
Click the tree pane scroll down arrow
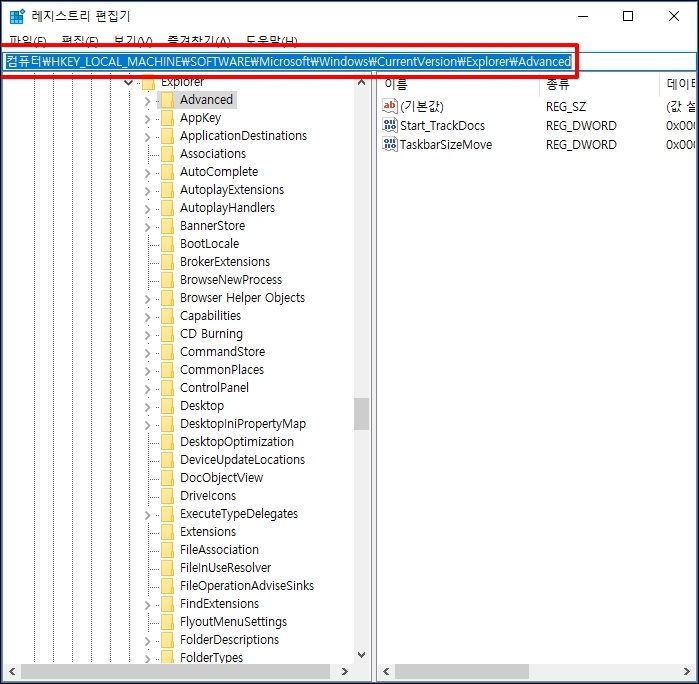click(362, 655)
